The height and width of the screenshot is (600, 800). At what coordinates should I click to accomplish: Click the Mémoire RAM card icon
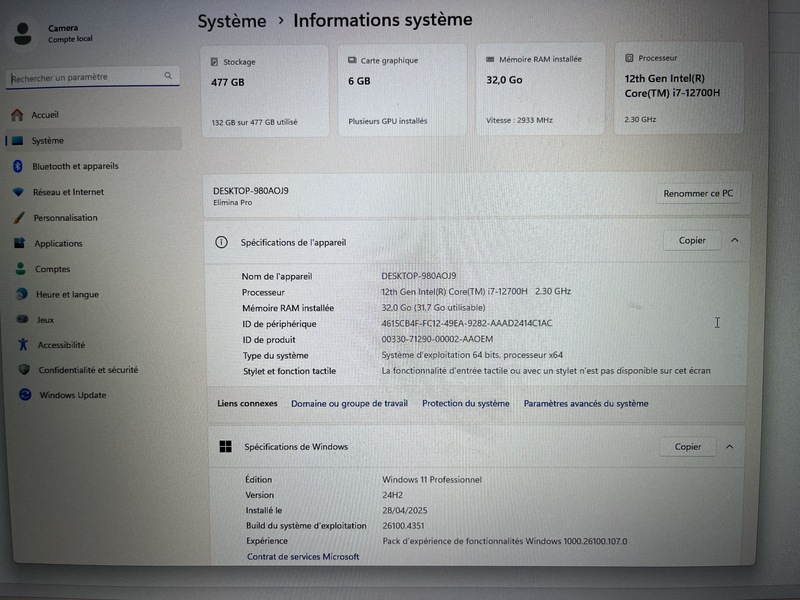[490, 59]
